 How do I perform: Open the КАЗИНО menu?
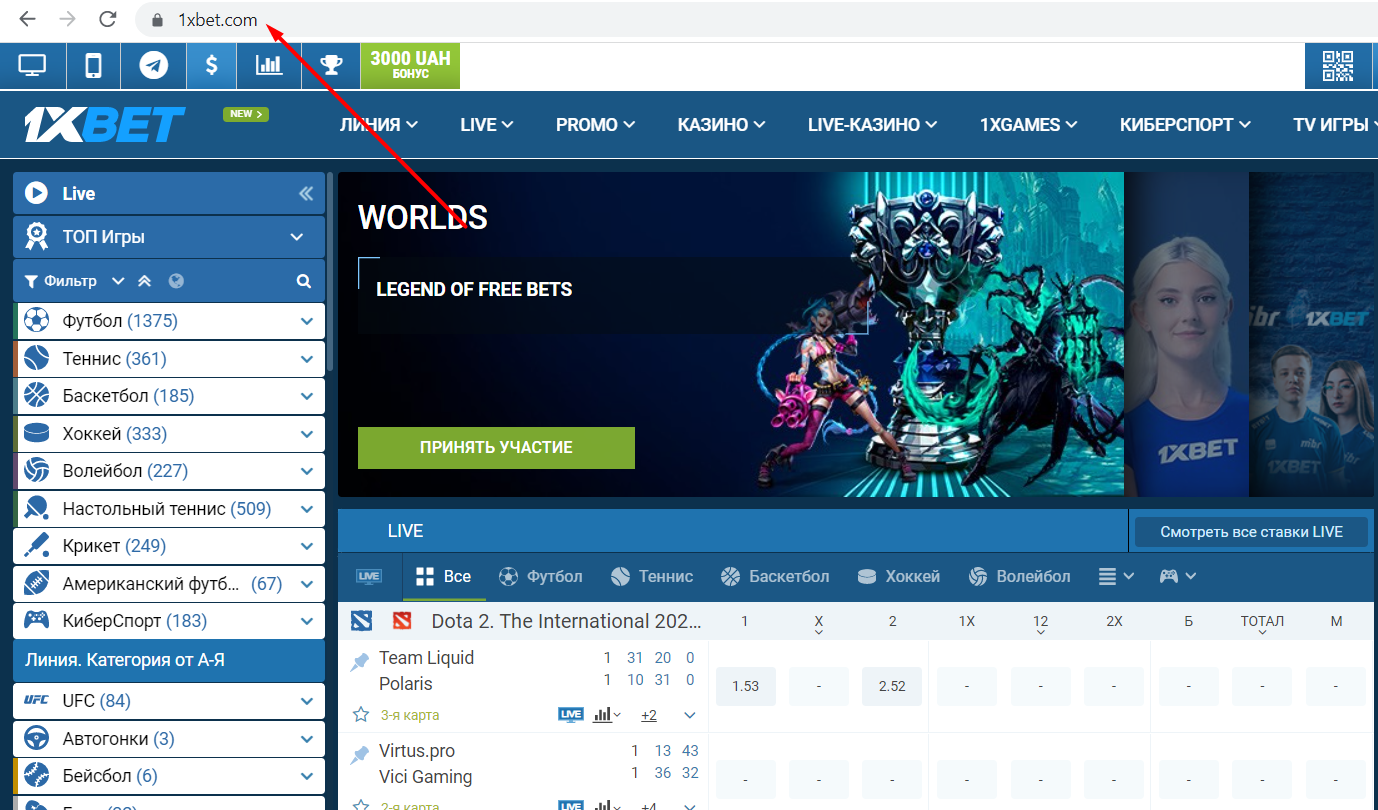coord(722,125)
